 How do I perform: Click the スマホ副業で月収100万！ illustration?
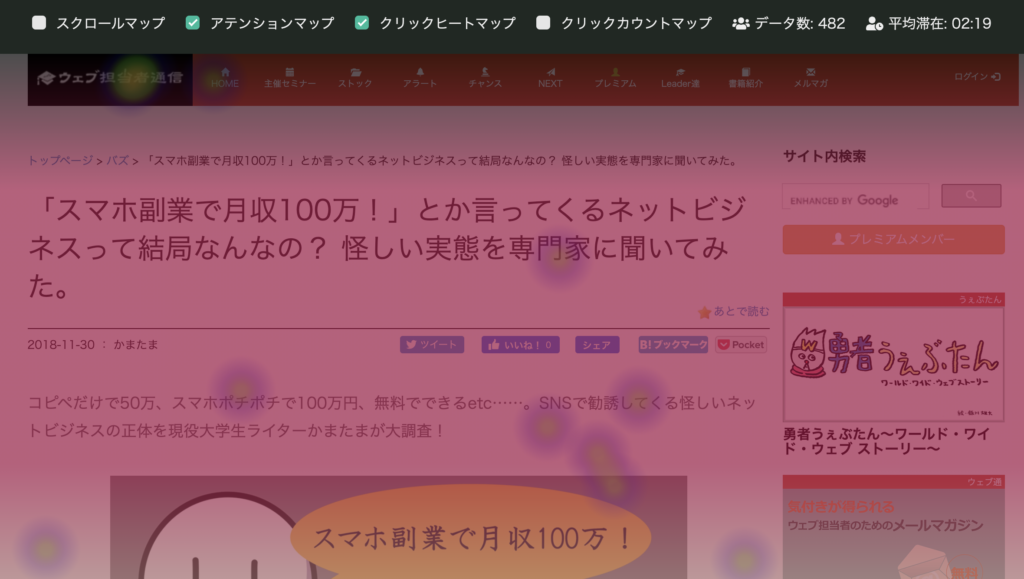398,527
